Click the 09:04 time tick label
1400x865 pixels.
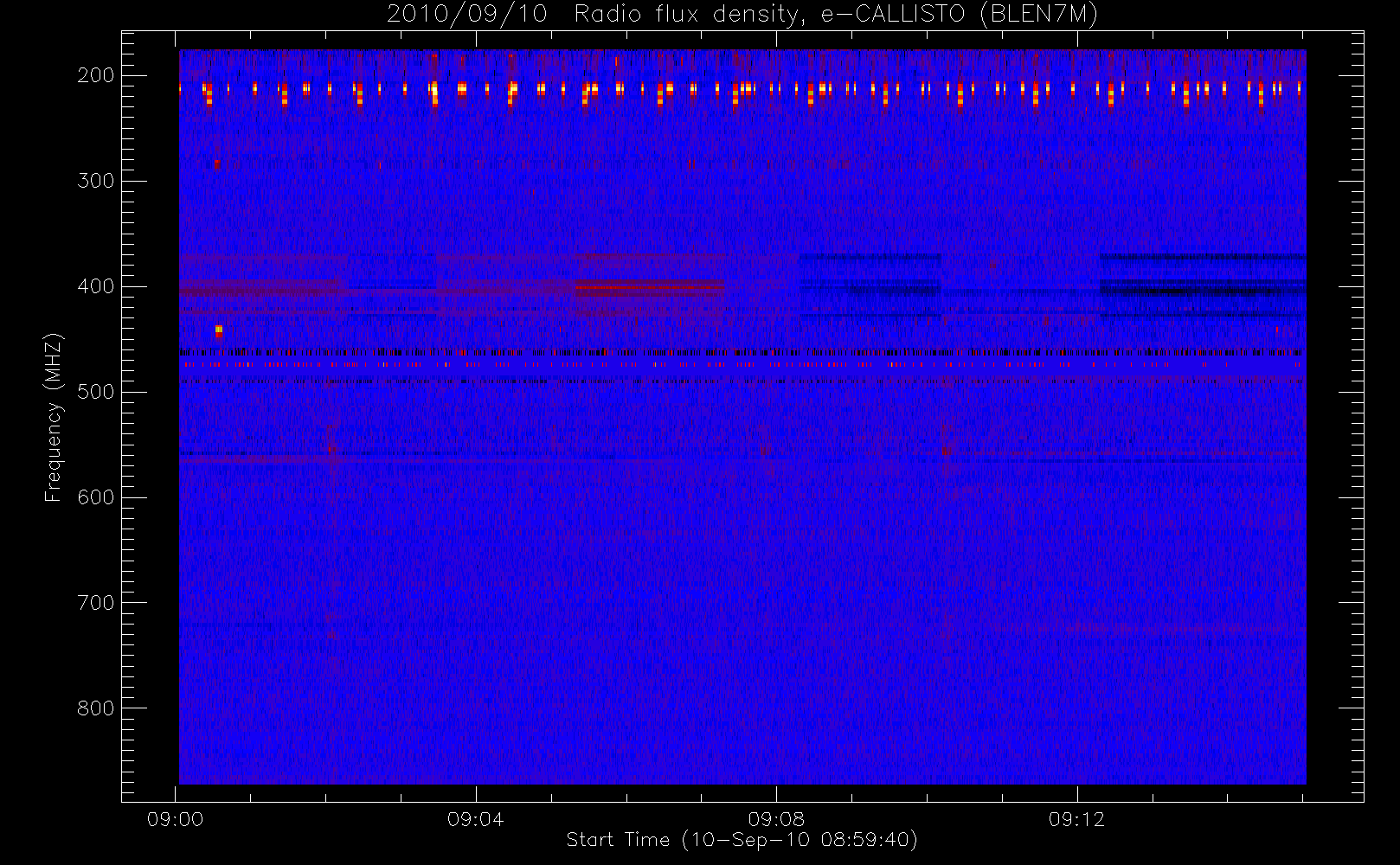point(476,819)
